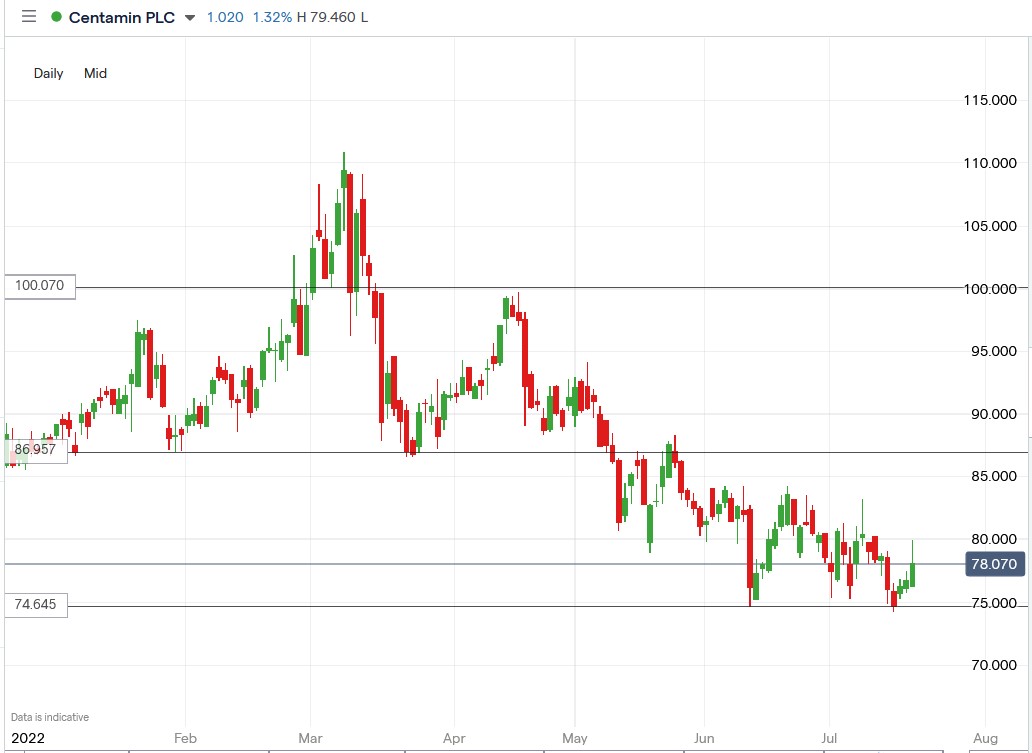The height and width of the screenshot is (753, 1032).
Task: Click the 70.000 price axis label
Action: click(x=993, y=665)
